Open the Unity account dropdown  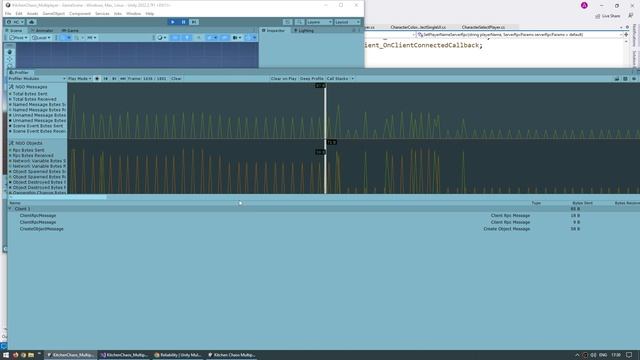15,22
